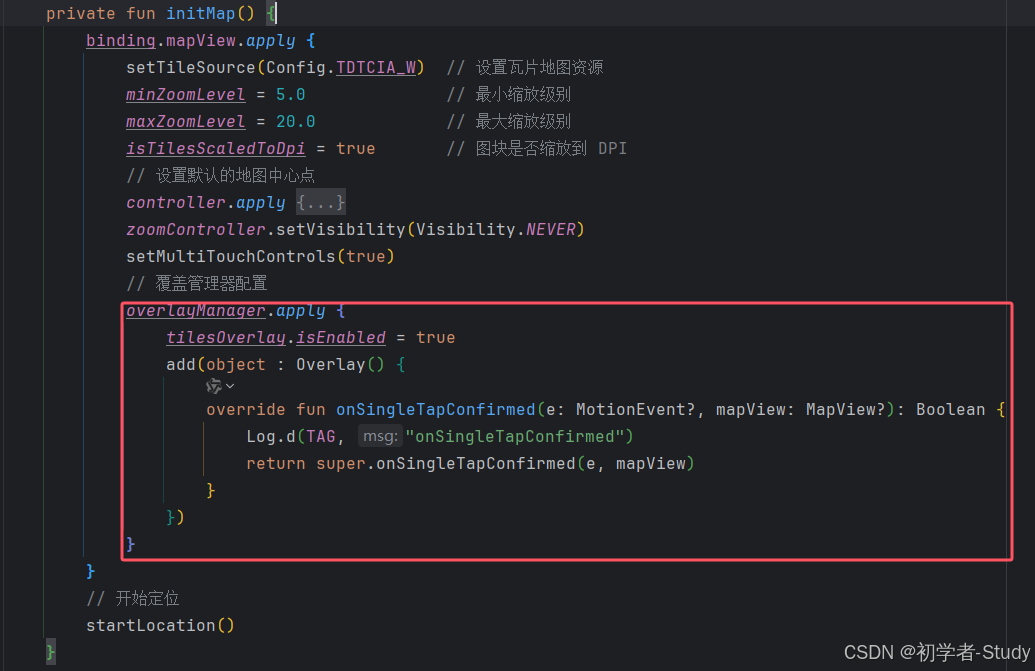The image size is (1035, 671).
Task: Click the return super.onSingleTapConfirmed line
Action: [x=470, y=463]
